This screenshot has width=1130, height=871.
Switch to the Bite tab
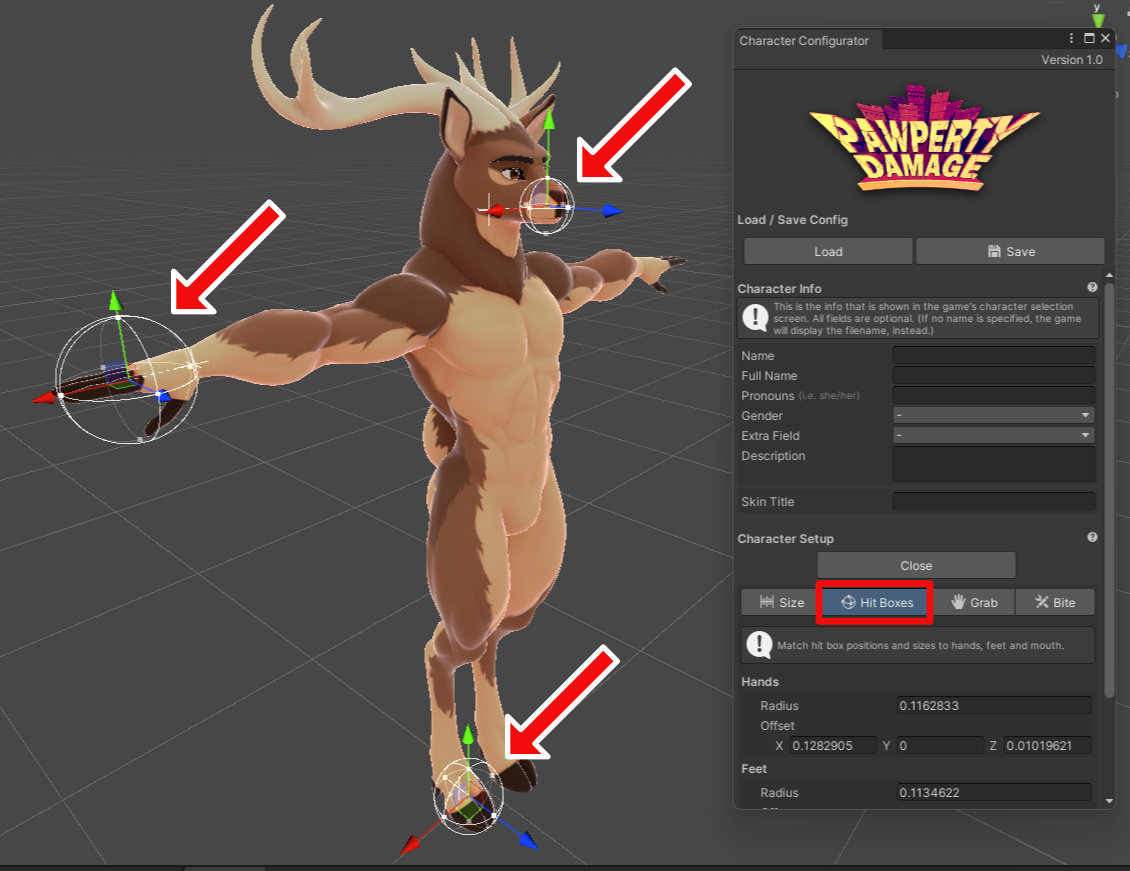pyautogui.click(x=1055, y=602)
